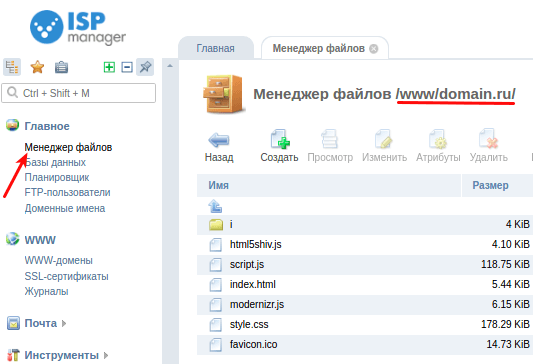
Task: Click the Назад back arrow button
Action: click(219, 146)
